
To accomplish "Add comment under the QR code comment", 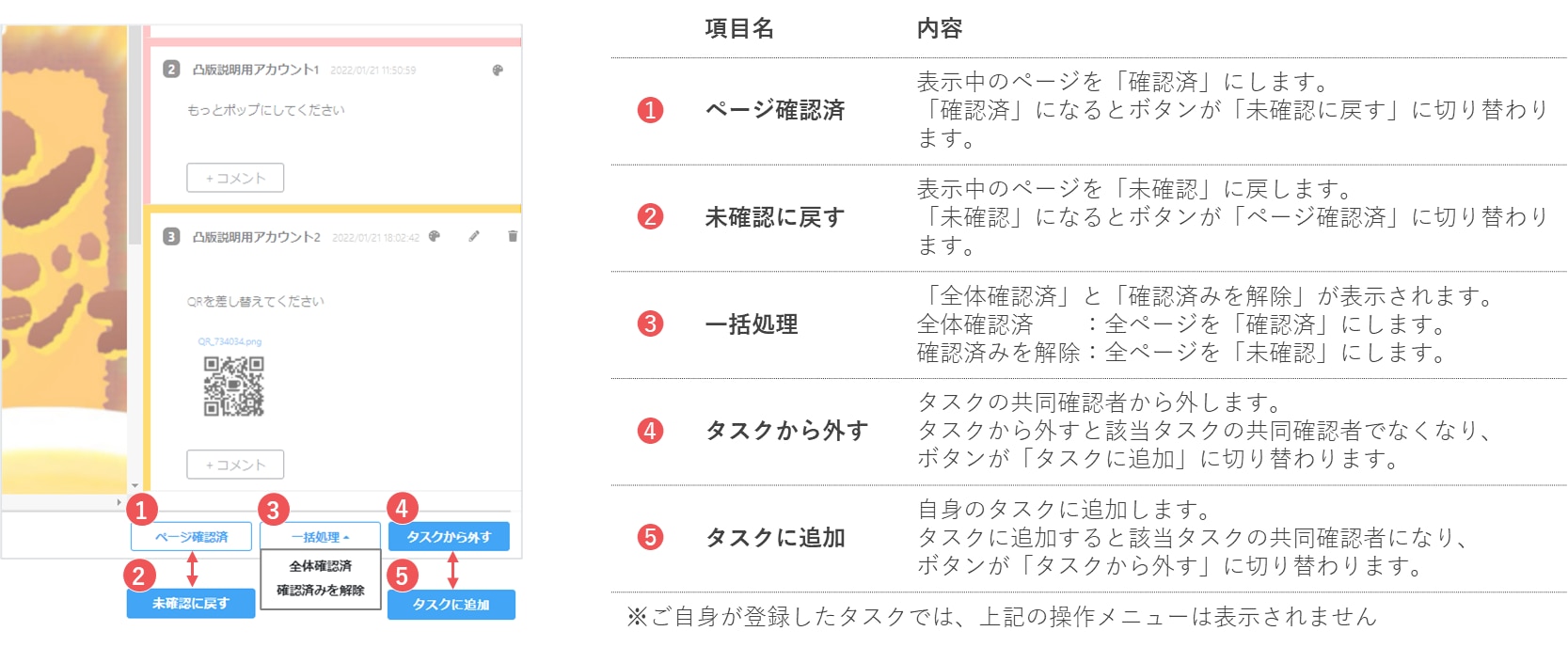I will pyautogui.click(x=235, y=465).
